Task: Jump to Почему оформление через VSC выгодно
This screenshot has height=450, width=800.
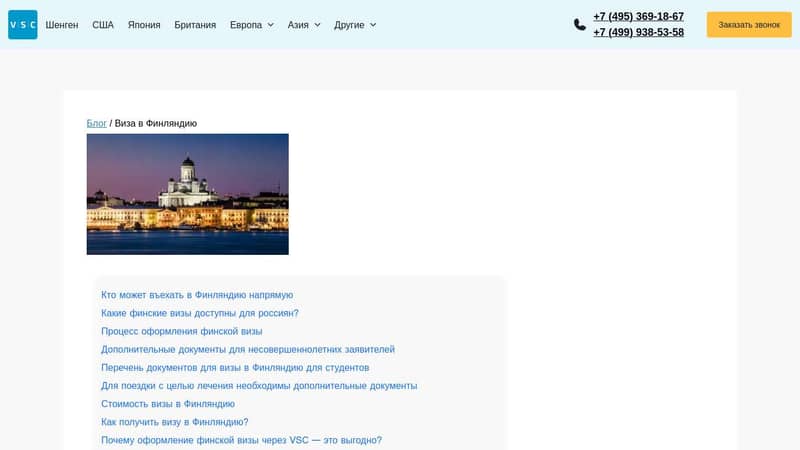Action: (x=241, y=440)
